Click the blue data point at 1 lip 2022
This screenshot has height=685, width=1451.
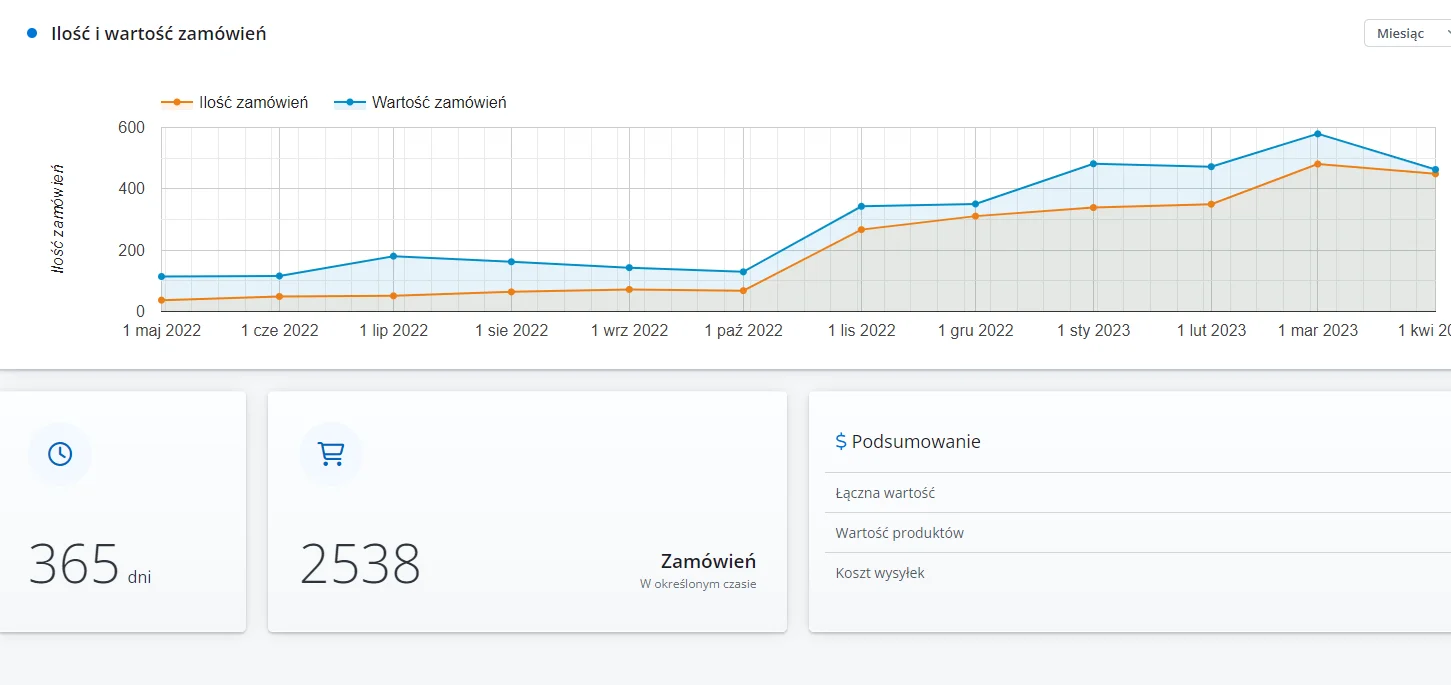394,256
